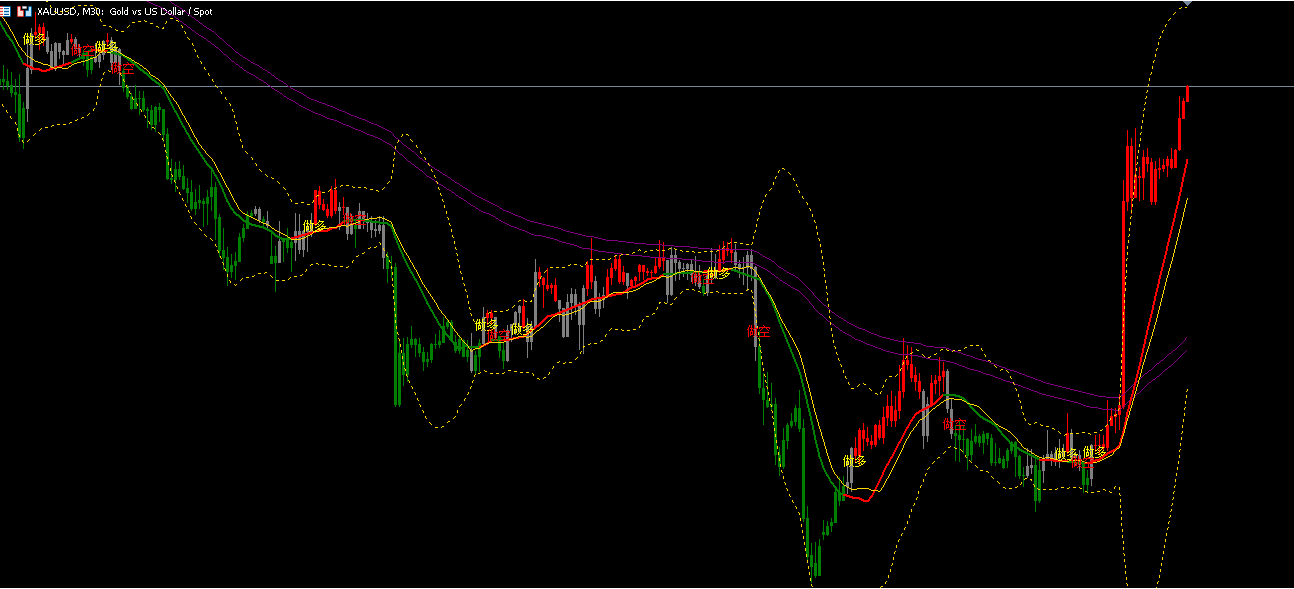Toggle the One Click Trading panel icon

tap(24, 11)
